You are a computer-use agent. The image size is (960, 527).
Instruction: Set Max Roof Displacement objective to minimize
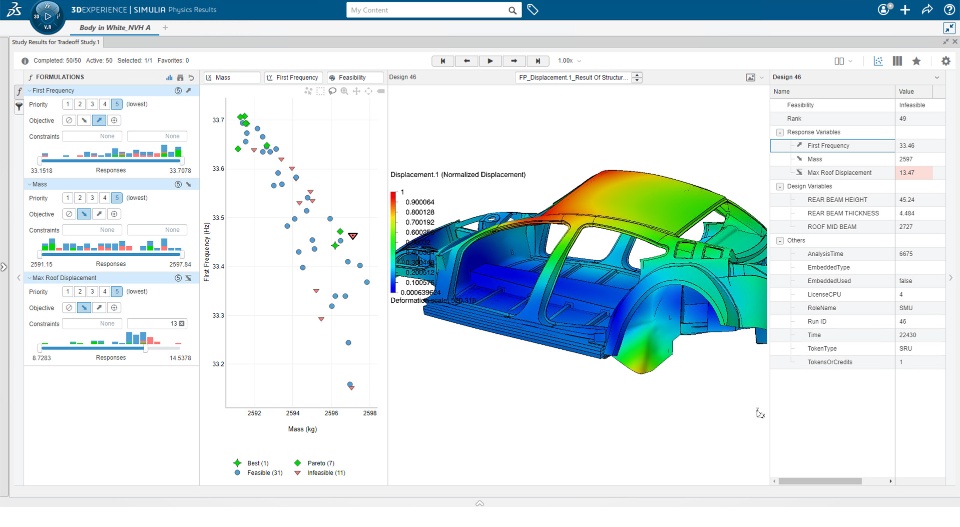click(84, 308)
